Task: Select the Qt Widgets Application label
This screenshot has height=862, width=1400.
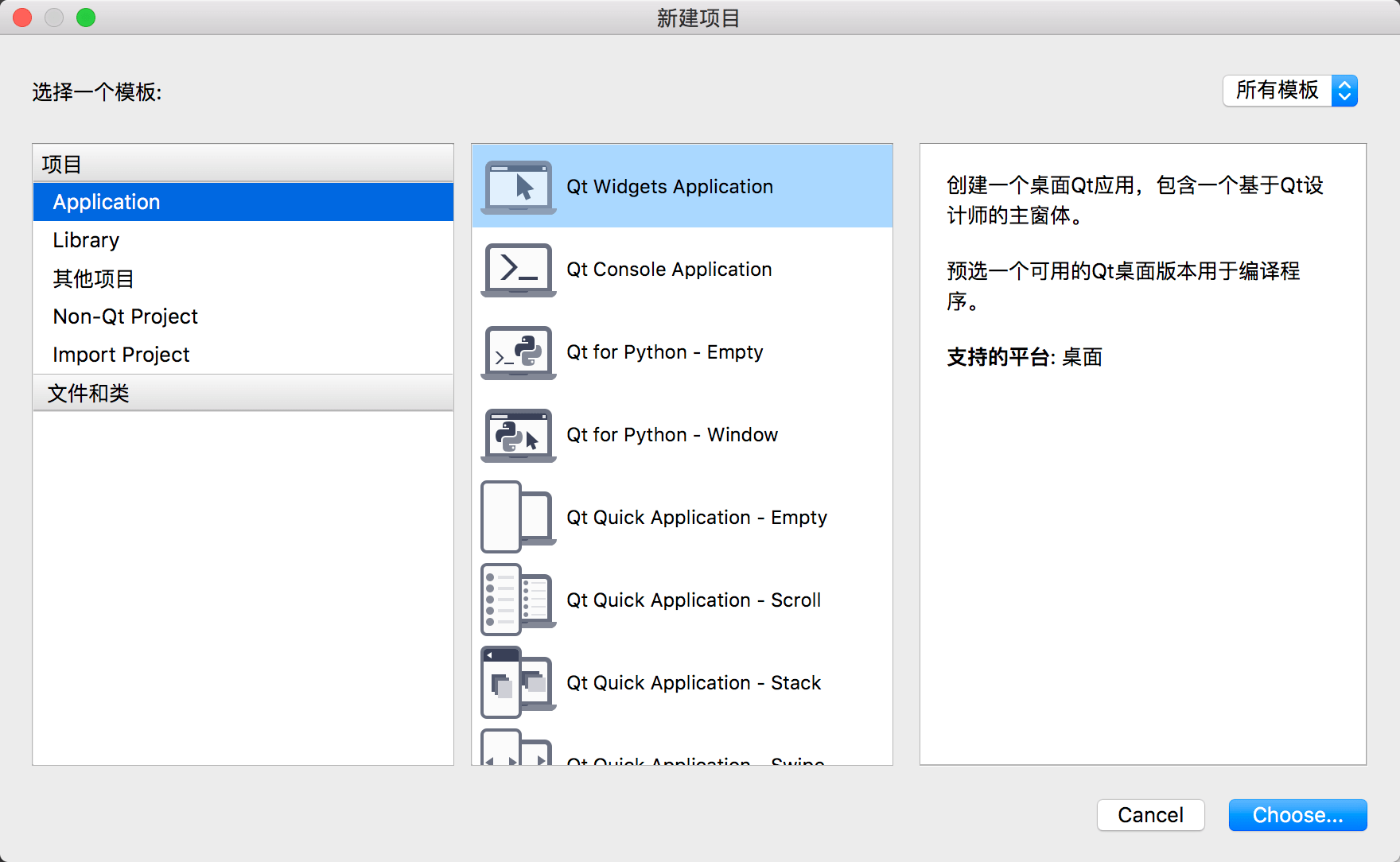Action: [670, 187]
